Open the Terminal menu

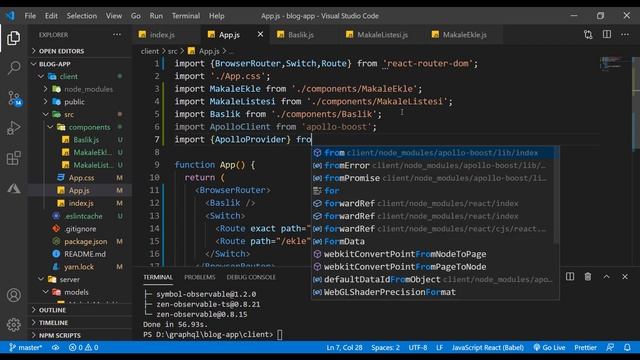coord(186,16)
